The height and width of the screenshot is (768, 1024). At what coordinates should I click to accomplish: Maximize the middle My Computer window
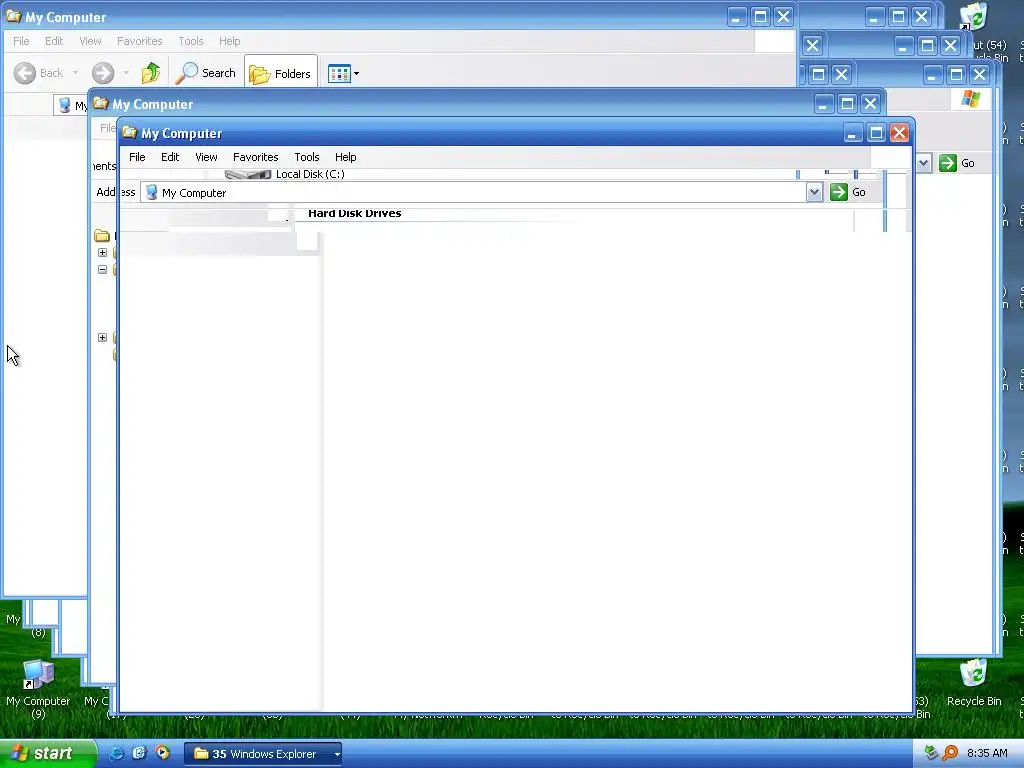(x=847, y=103)
